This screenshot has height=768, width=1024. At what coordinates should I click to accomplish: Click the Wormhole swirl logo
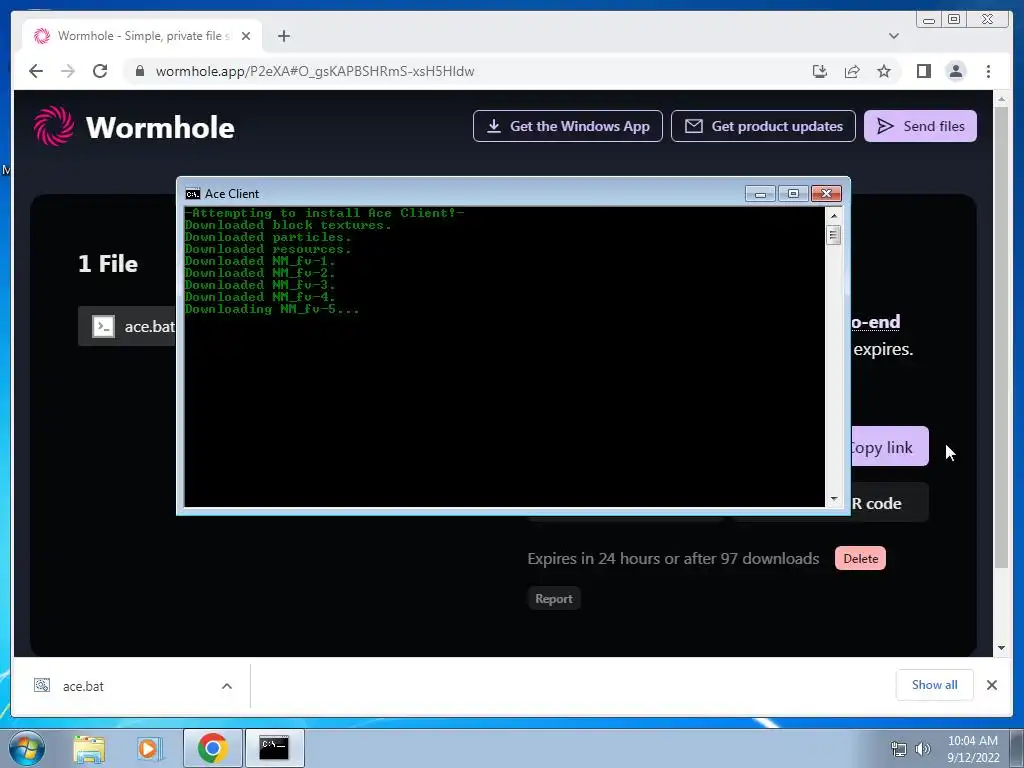click(x=54, y=126)
